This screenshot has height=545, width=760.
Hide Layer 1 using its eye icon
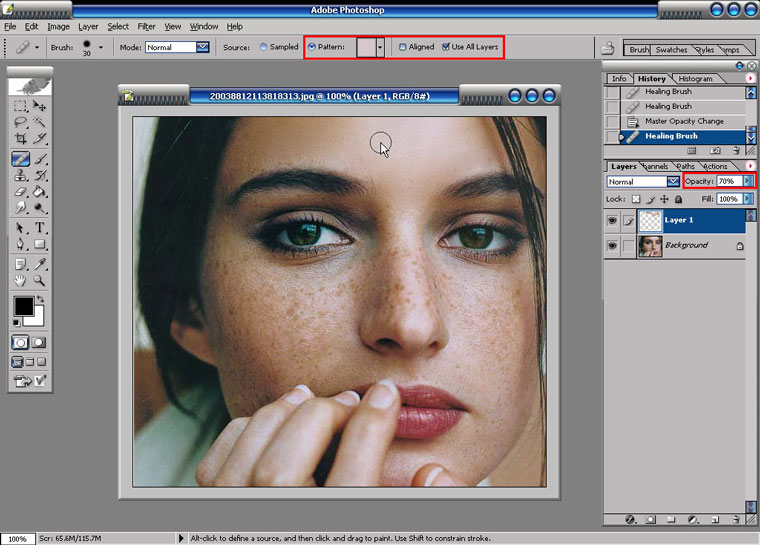(x=611, y=220)
